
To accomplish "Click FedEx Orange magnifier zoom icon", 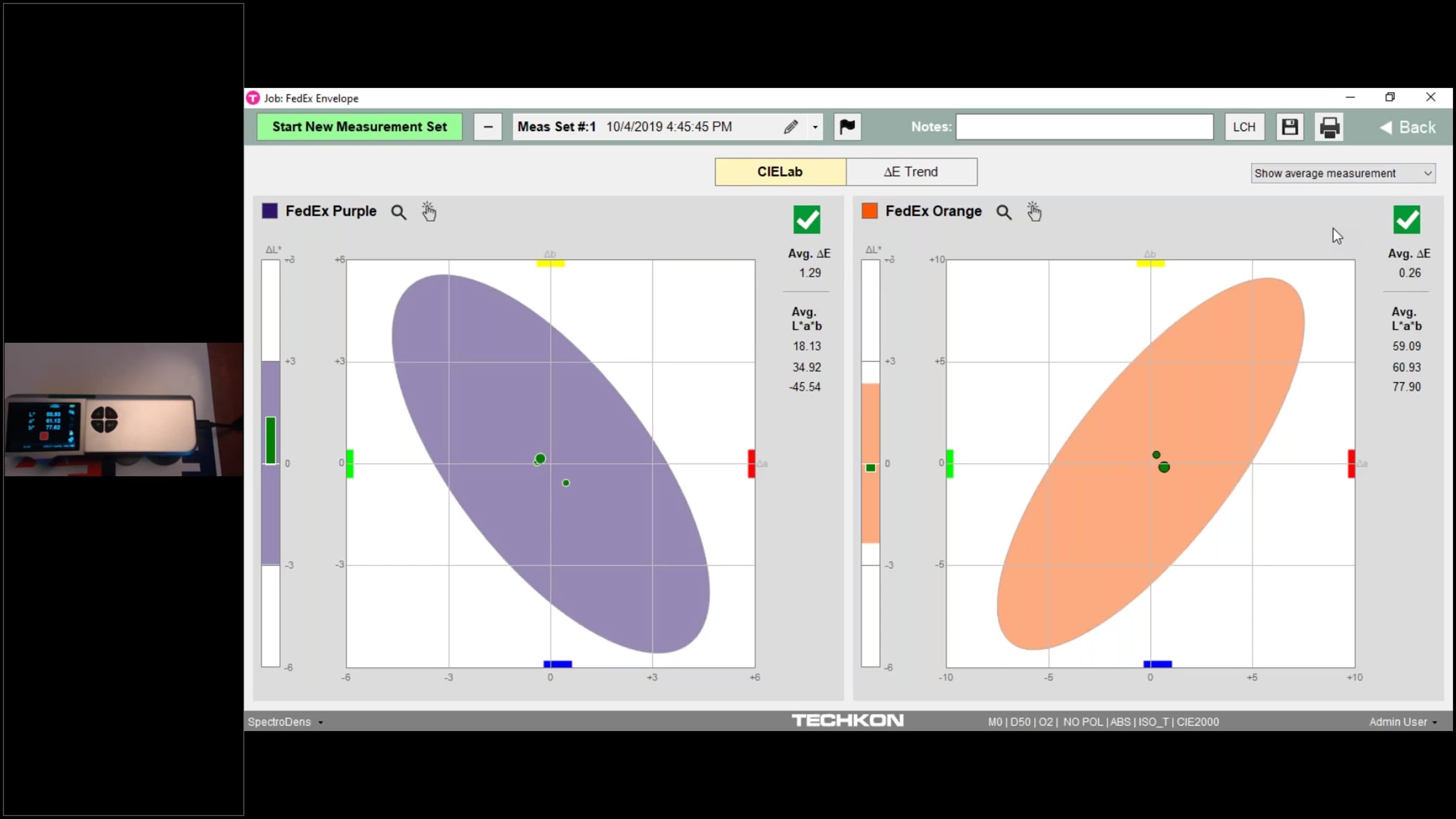I will pos(1004,212).
